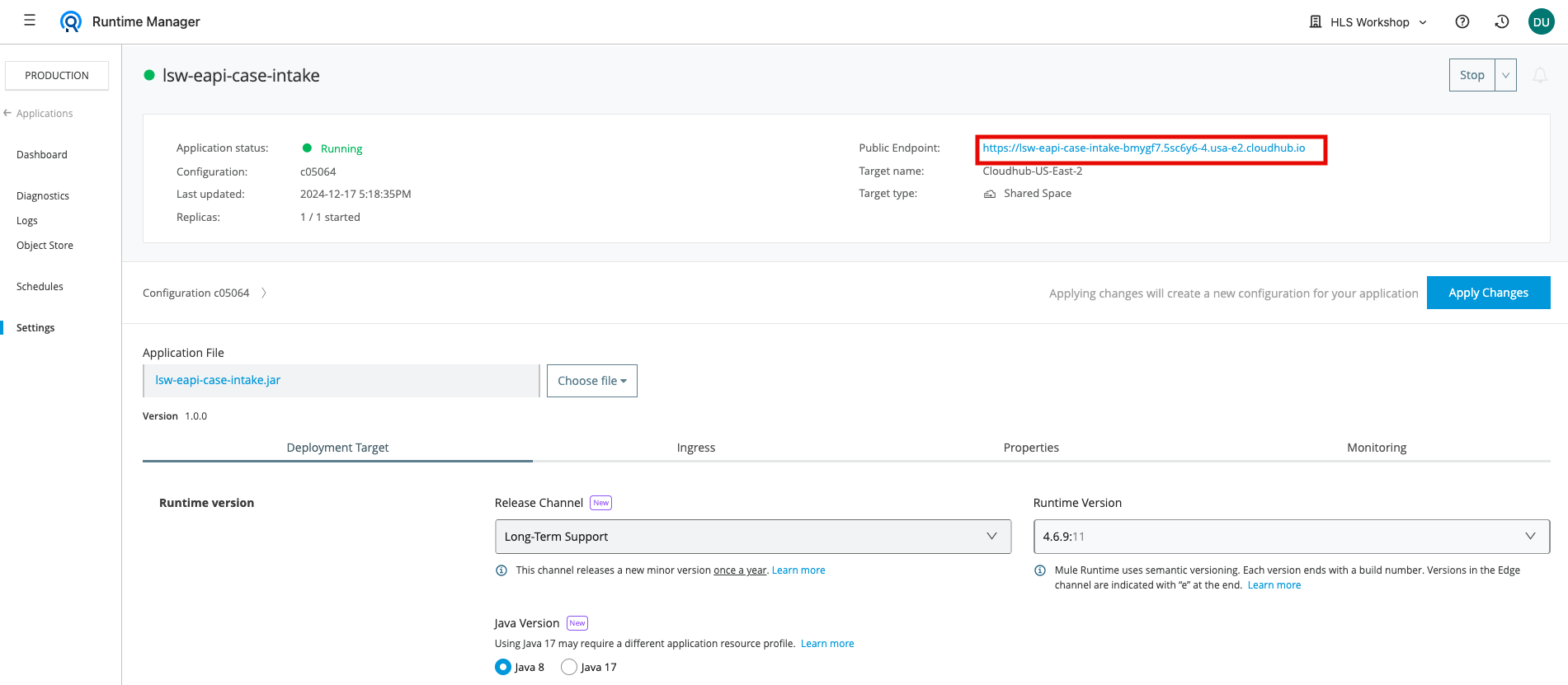Open the public endpoint cloudhub.io link
Screen dimensions: 1568x685
1143,148
